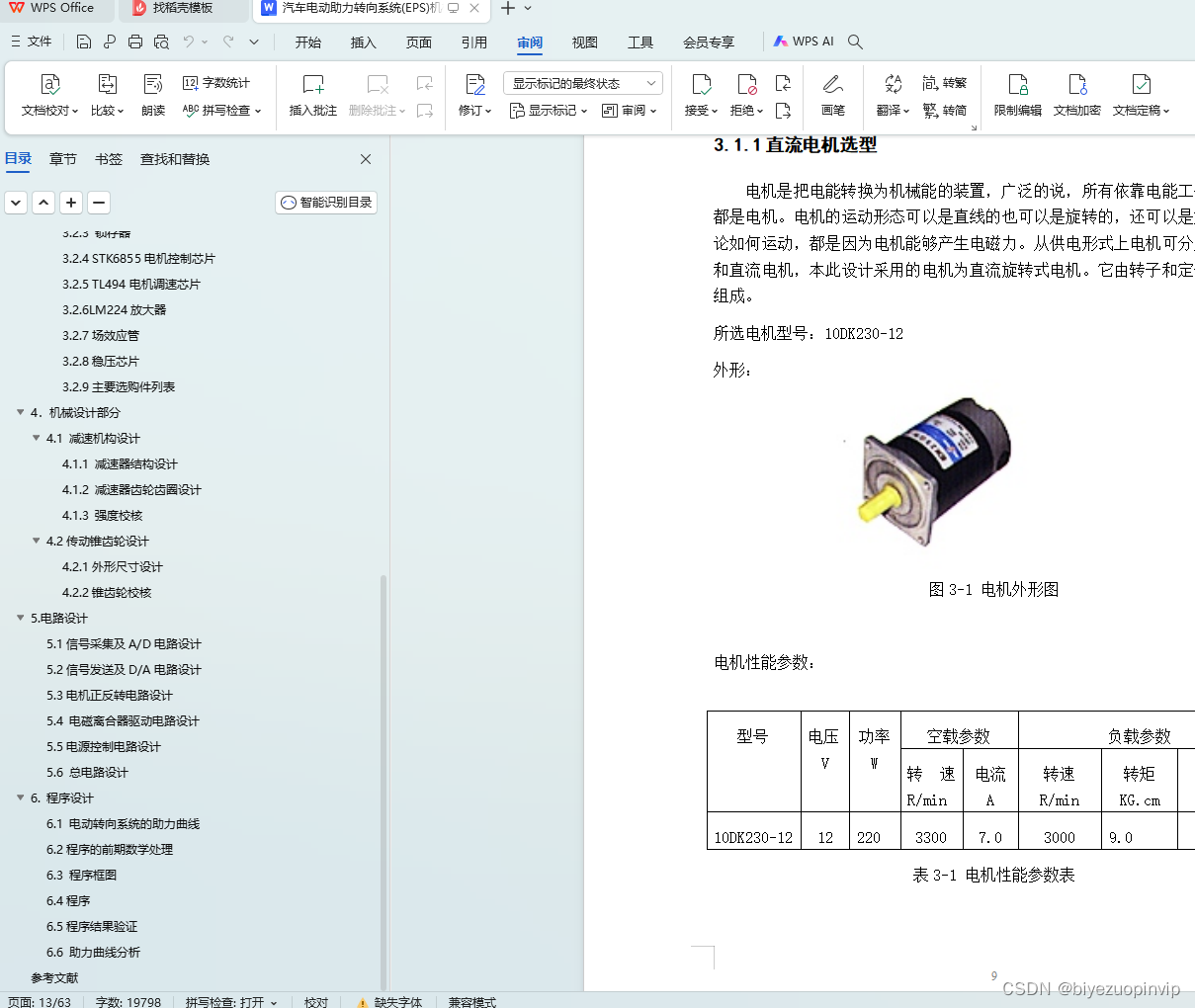This screenshot has height=1008, width=1195.
Task: Click the down arrow in outline panel
Action: 16,203
